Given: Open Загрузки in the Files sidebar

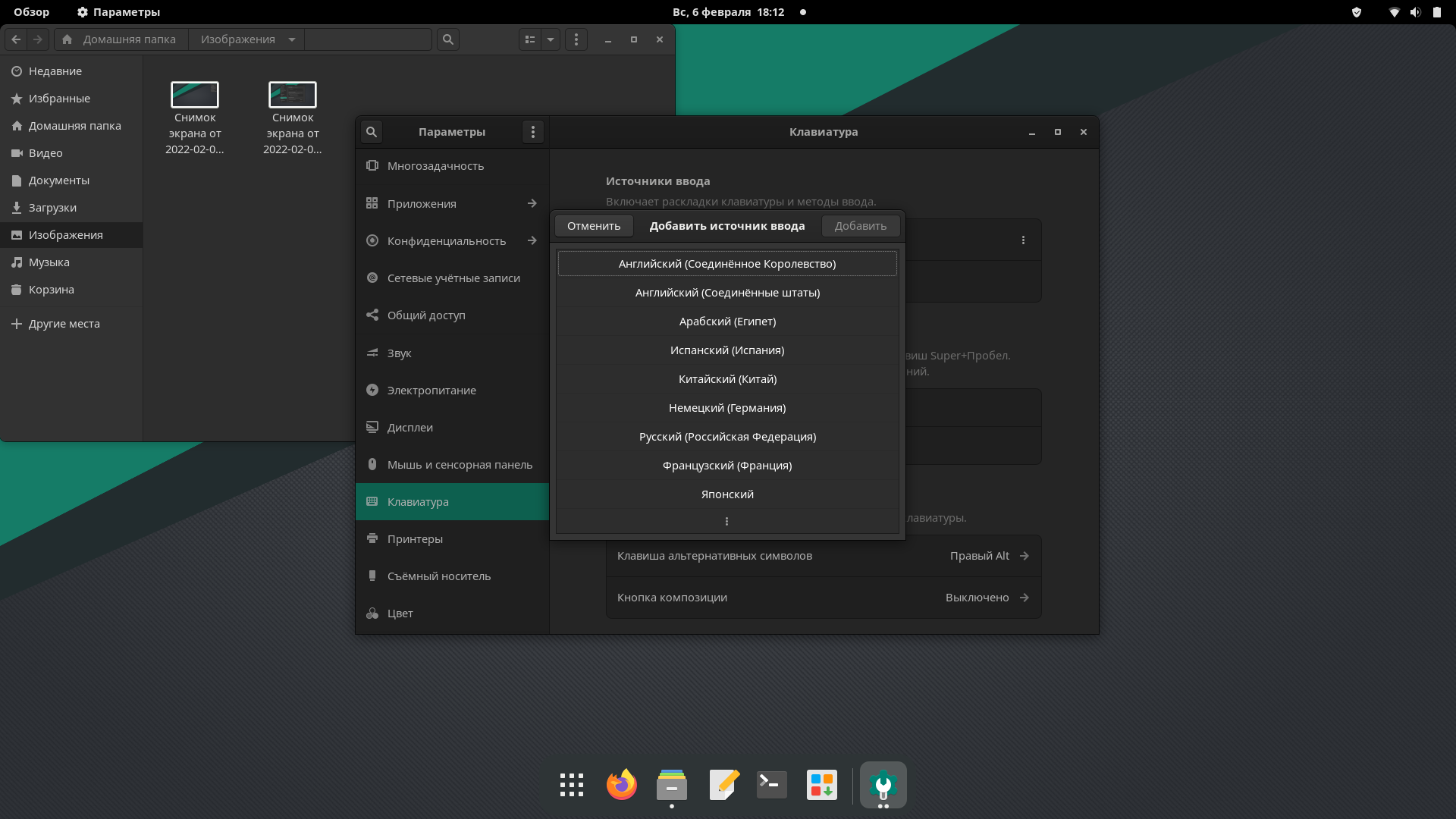Looking at the screenshot, I should (71, 208).
